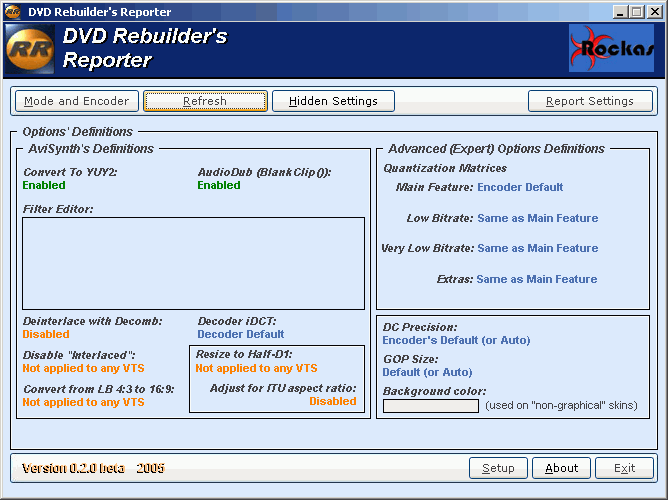The height and width of the screenshot is (500, 668).
Task: Click the Rockas logo image
Action: (611, 48)
